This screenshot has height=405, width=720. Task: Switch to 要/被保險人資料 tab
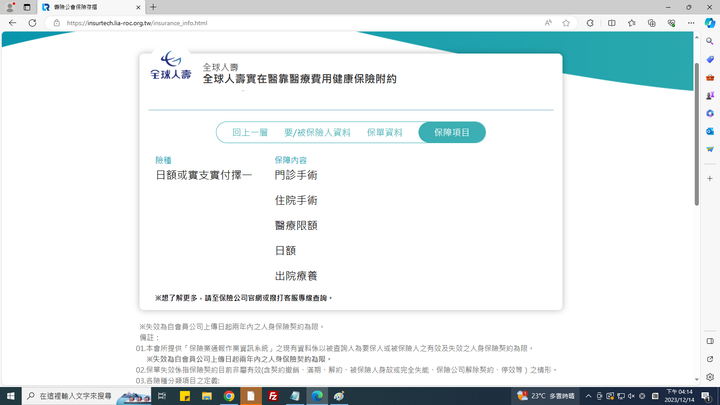(317, 132)
